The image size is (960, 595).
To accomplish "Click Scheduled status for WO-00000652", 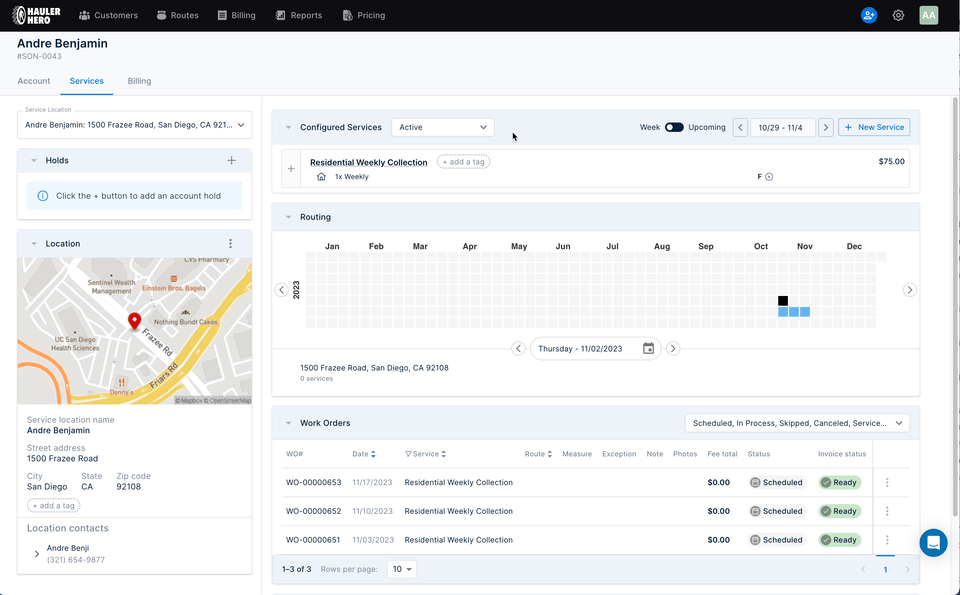I will coord(776,511).
